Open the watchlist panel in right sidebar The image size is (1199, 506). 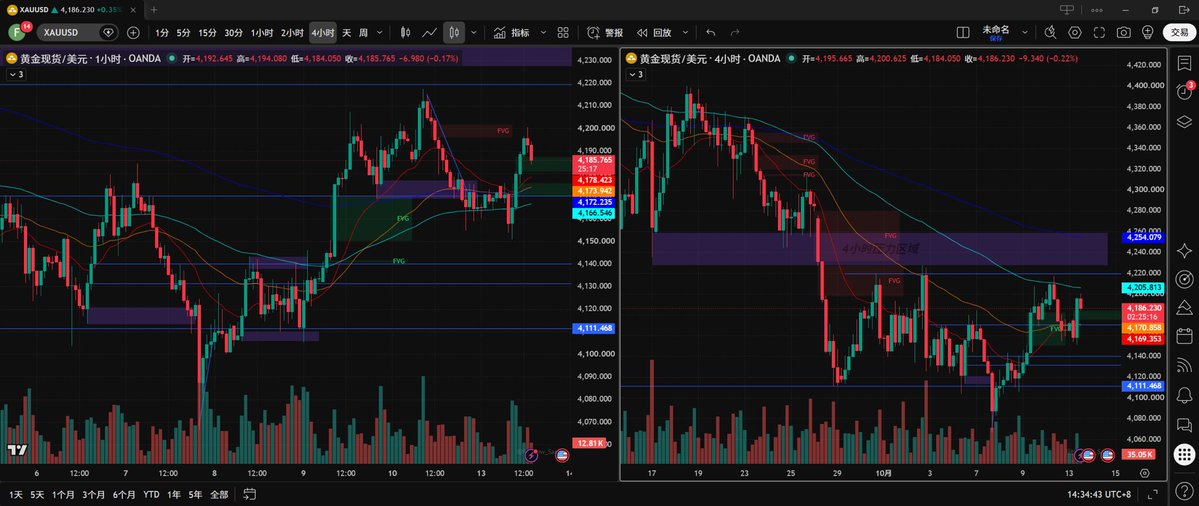[1184, 64]
